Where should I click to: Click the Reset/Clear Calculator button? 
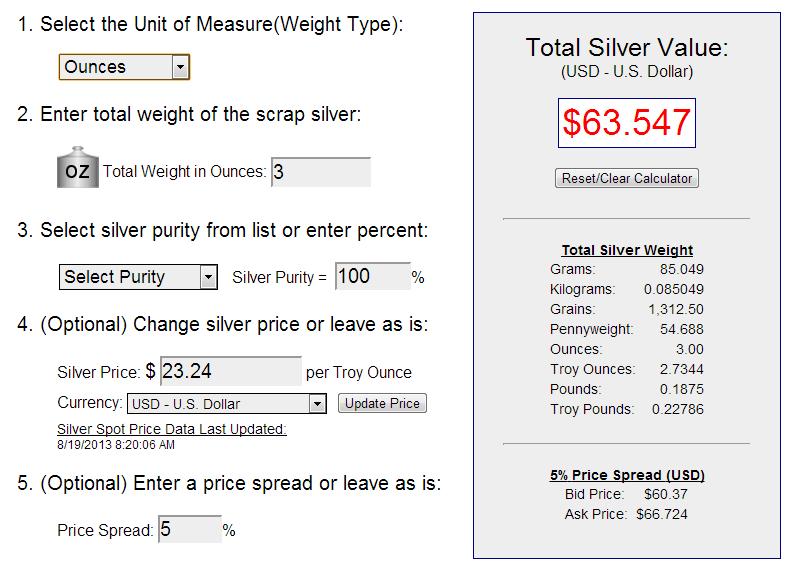coord(627,178)
